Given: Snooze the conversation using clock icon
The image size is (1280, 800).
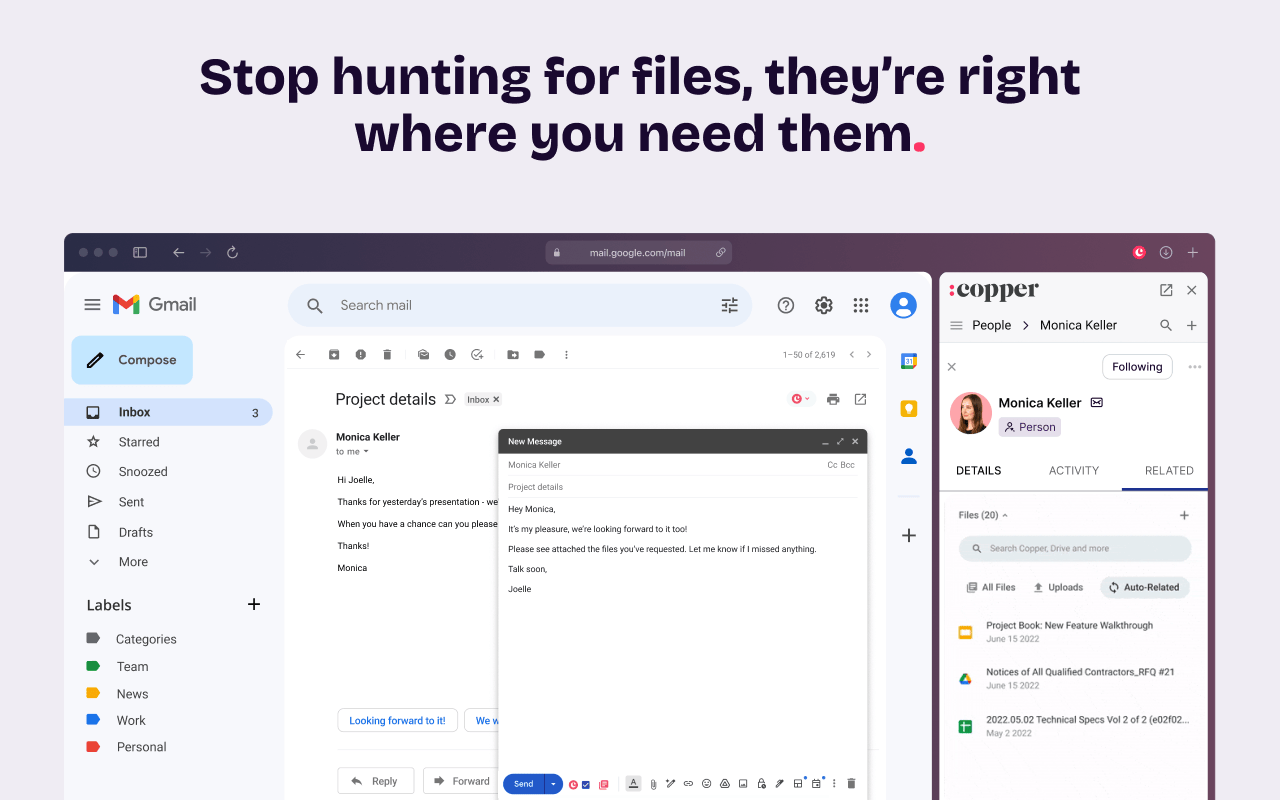Looking at the screenshot, I should 450,354.
